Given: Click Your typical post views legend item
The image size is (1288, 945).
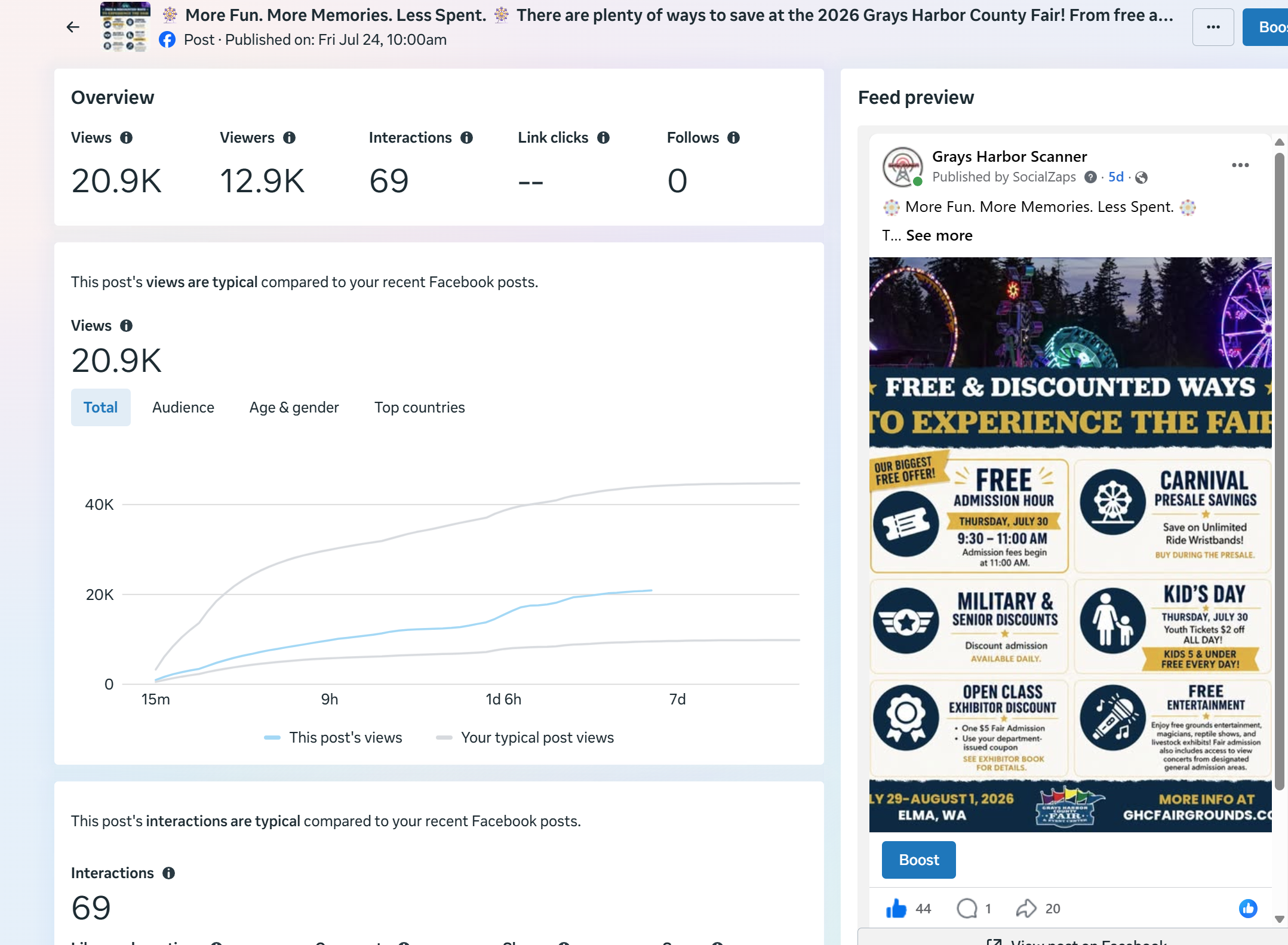Looking at the screenshot, I should tap(525, 738).
